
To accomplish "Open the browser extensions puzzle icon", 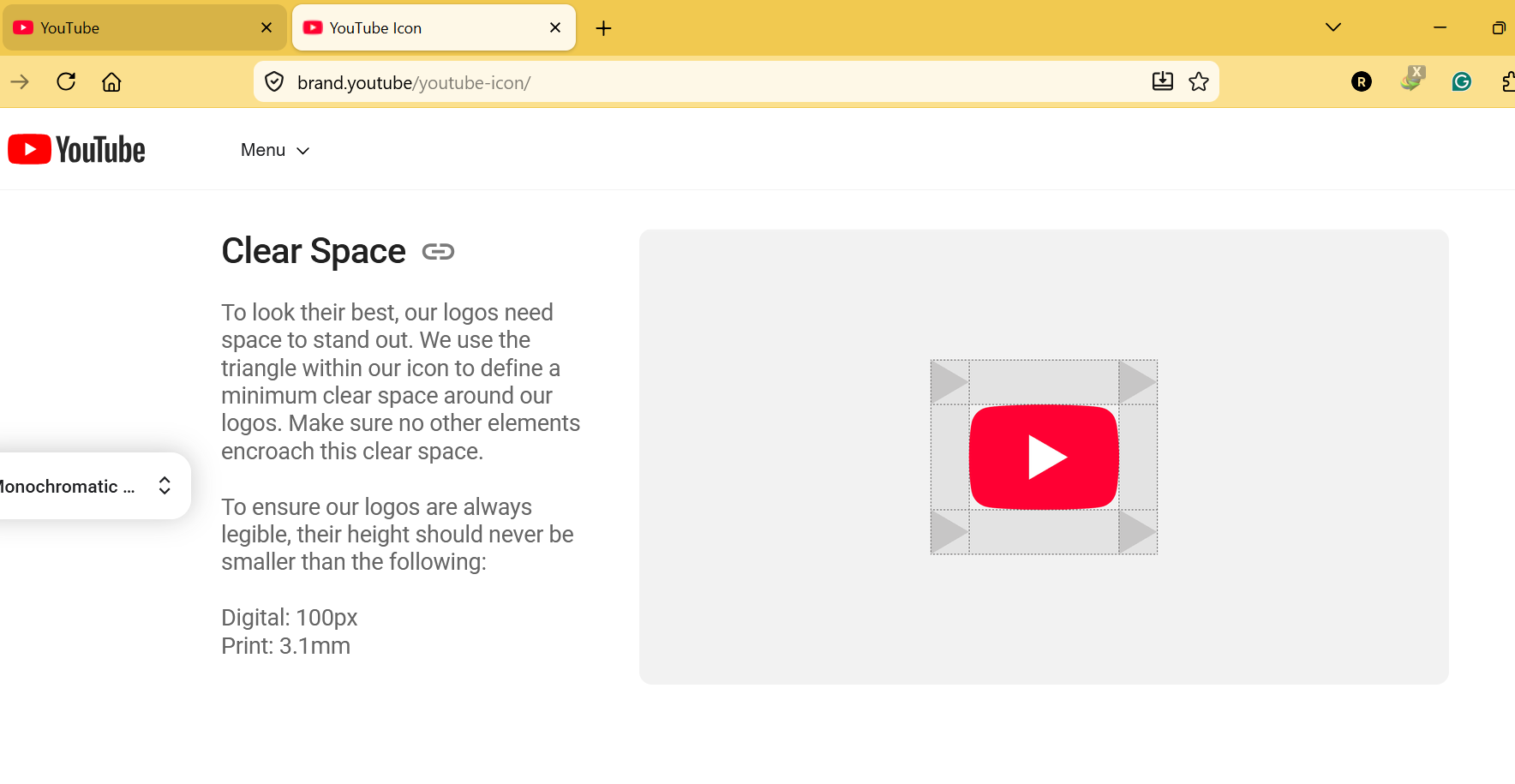I will point(1508,82).
